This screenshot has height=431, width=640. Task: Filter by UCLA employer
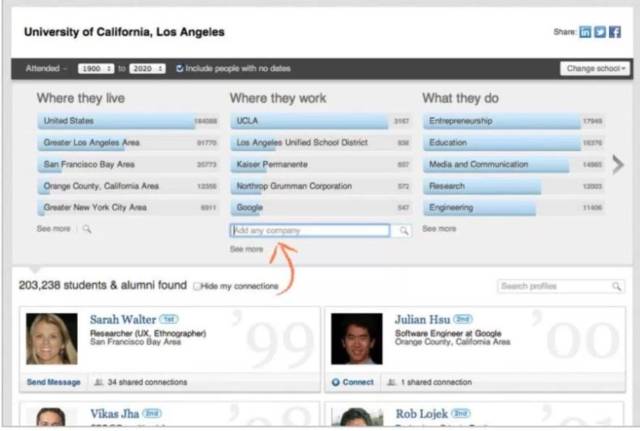pyautogui.click(x=320, y=121)
